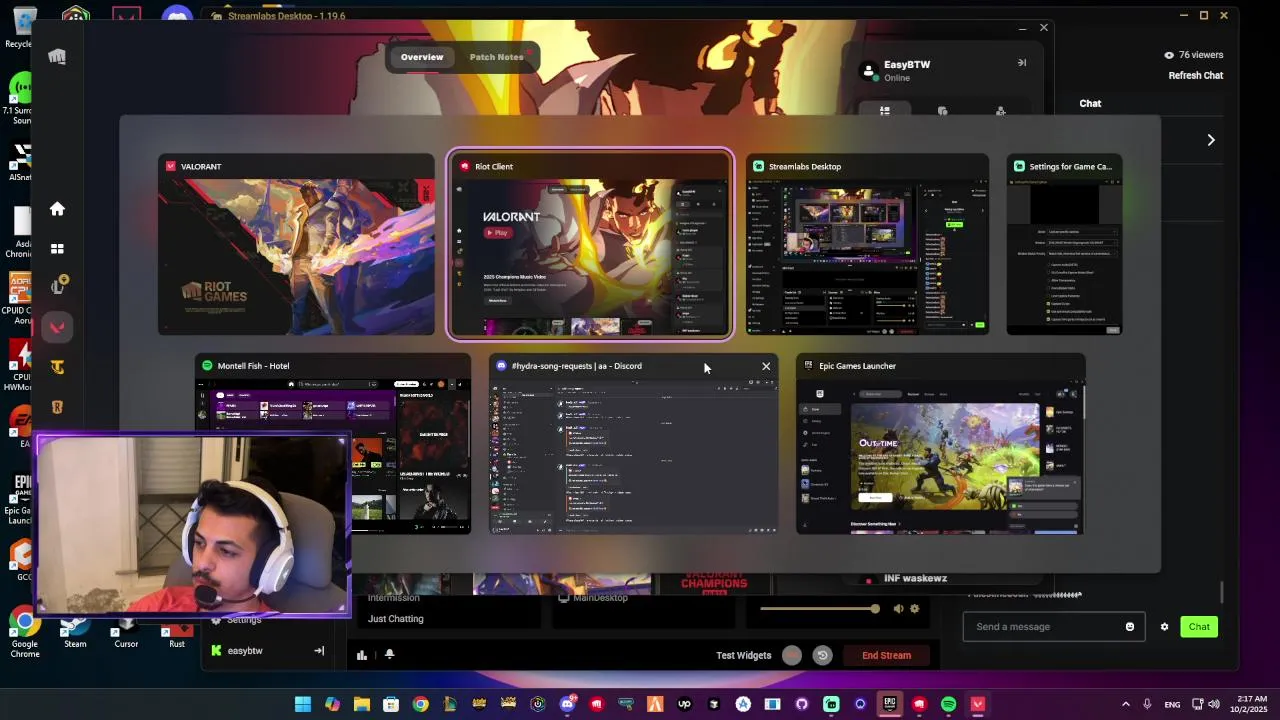Open Epic Games Launcher taskbar icon
This screenshot has width=1280, height=720.
(889, 704)
